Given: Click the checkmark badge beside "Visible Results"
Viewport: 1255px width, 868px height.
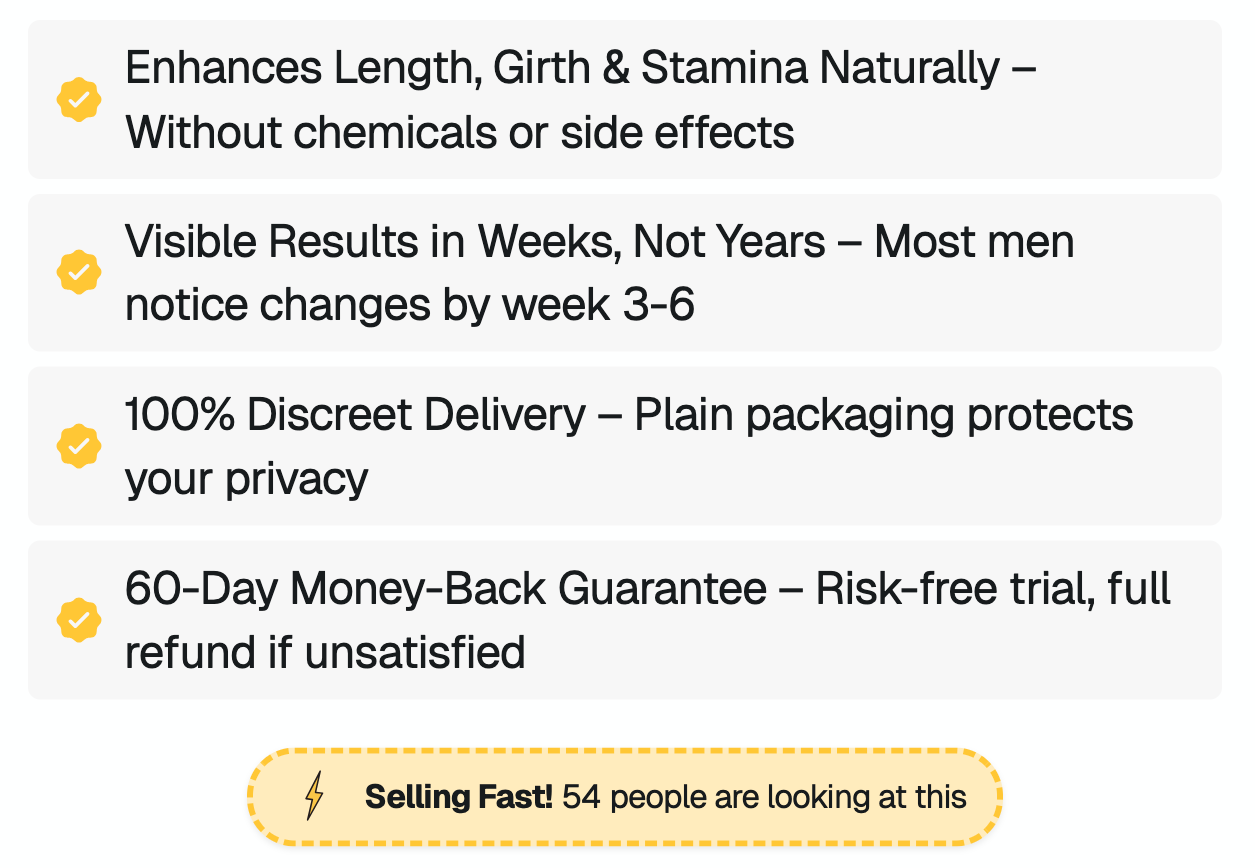Looking at the screenshot, I should (x=79, y=273).
